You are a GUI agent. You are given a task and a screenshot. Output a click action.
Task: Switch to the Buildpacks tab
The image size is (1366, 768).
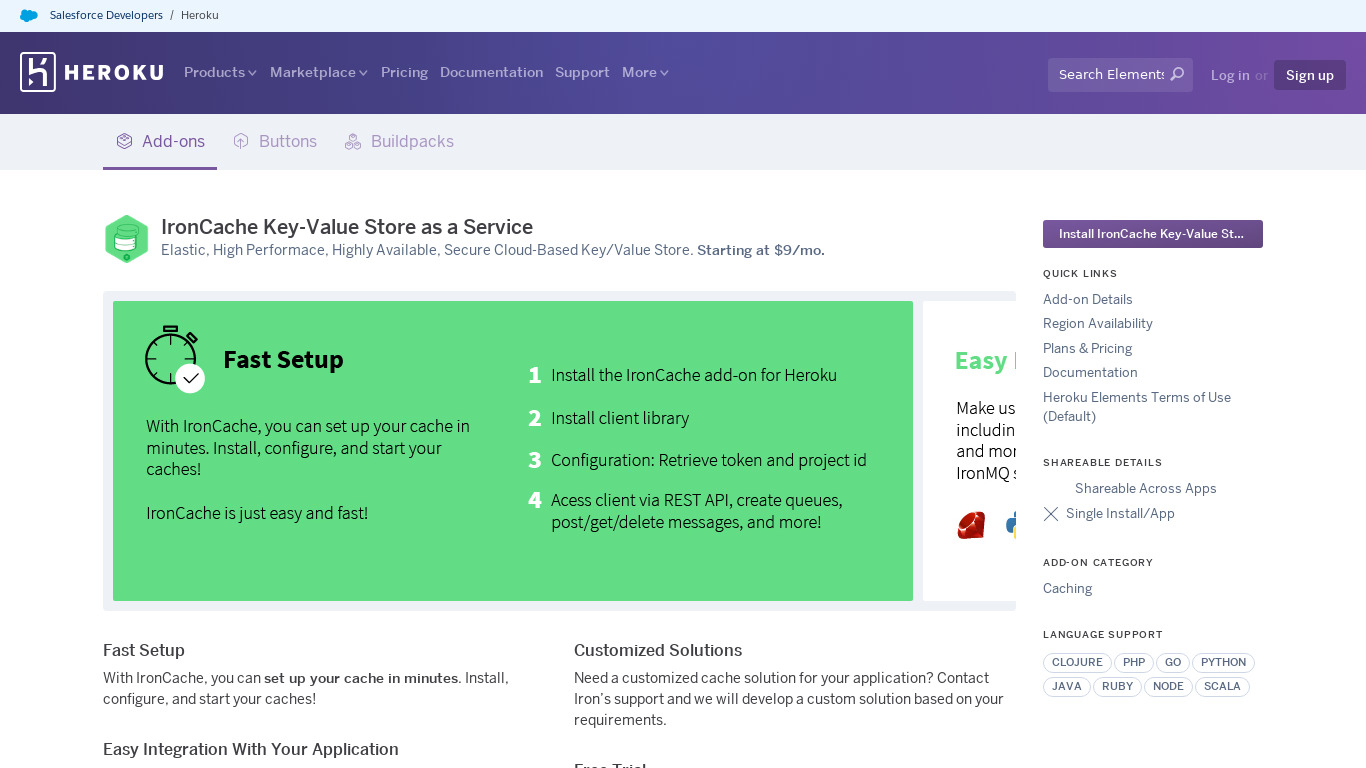399,141
